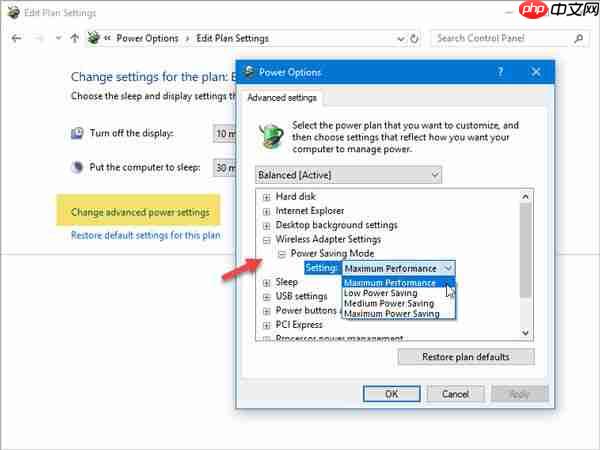Click the settings tree vertical scrollbar thumb
Viewport: 600px width, 450px height.
(x=525, y=249)
